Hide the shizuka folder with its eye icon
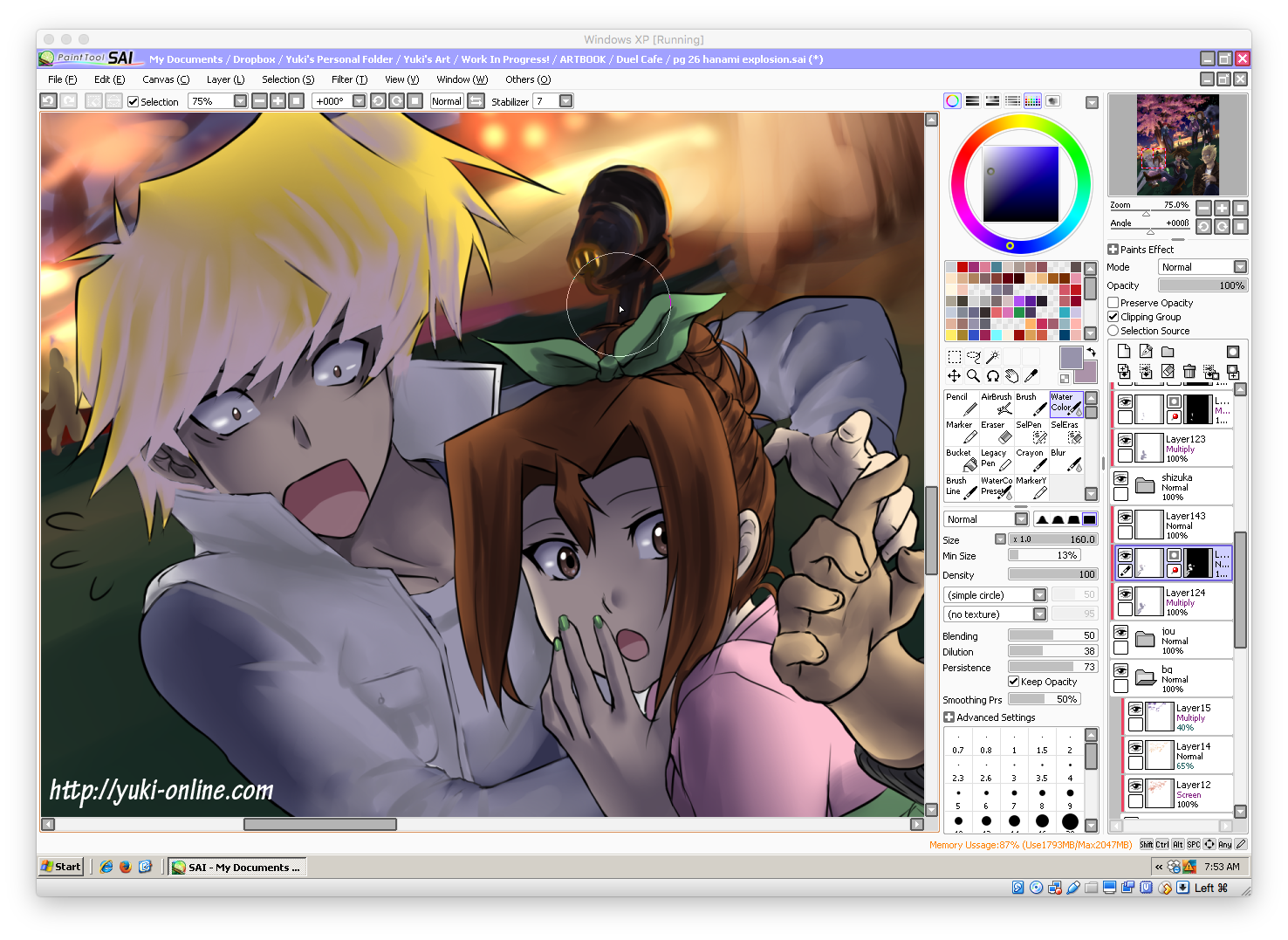1288x940 pixels. point(1121,478)
